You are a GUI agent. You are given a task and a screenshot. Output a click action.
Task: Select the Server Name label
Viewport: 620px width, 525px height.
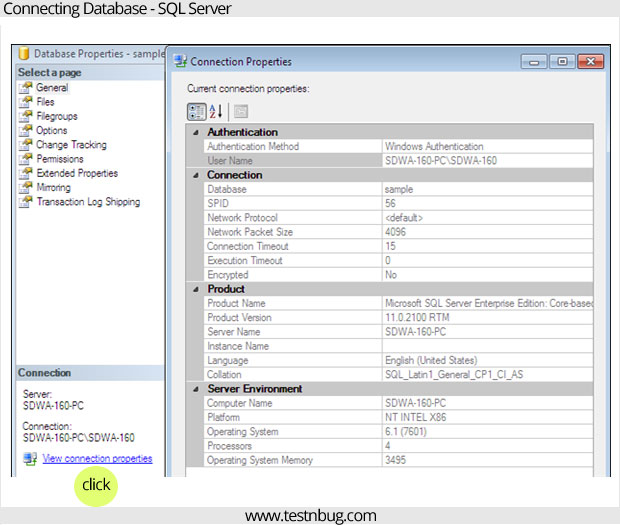tap(234, 332)
